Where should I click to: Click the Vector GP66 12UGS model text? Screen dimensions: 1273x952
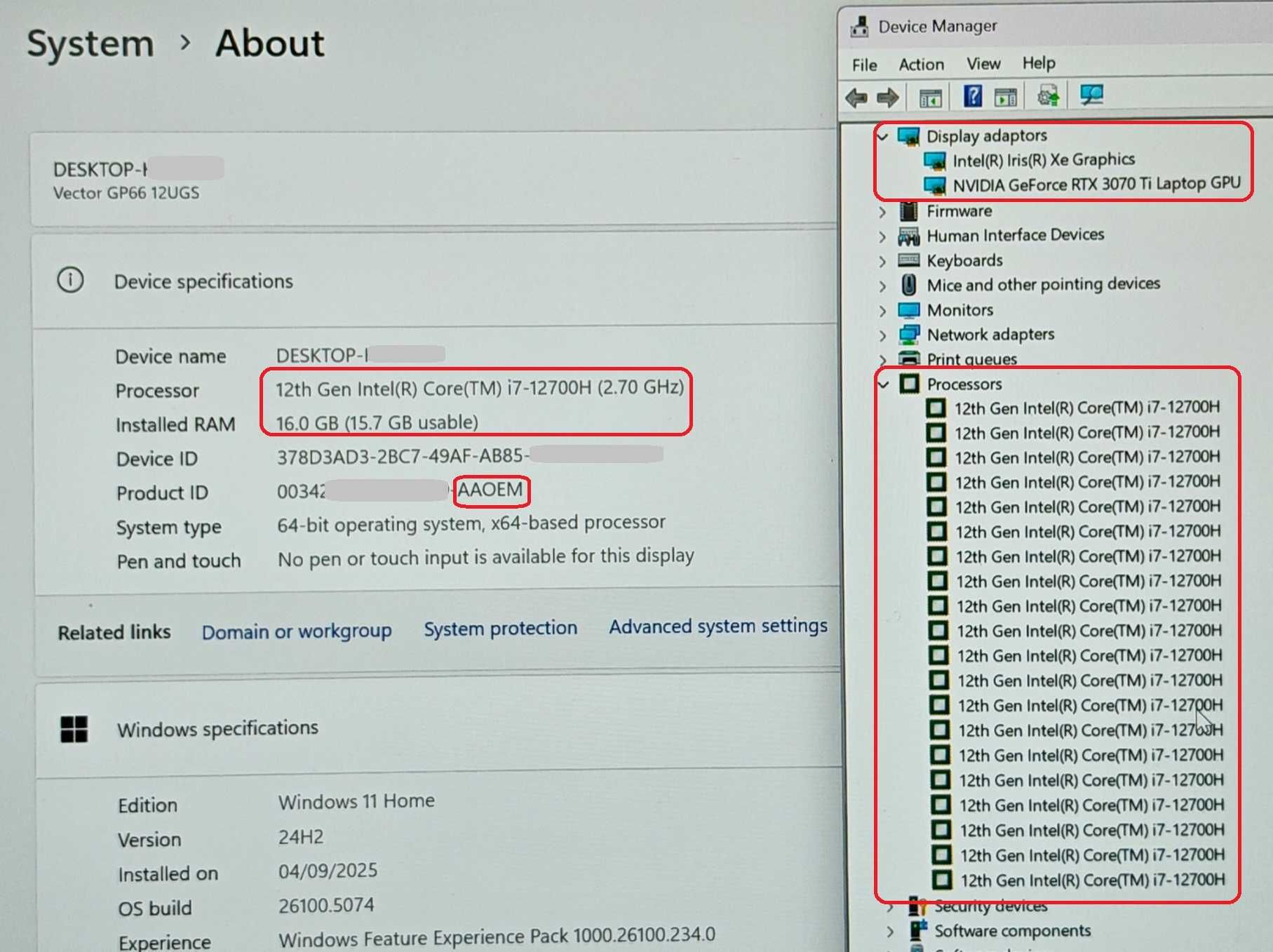tap(126, 193)
